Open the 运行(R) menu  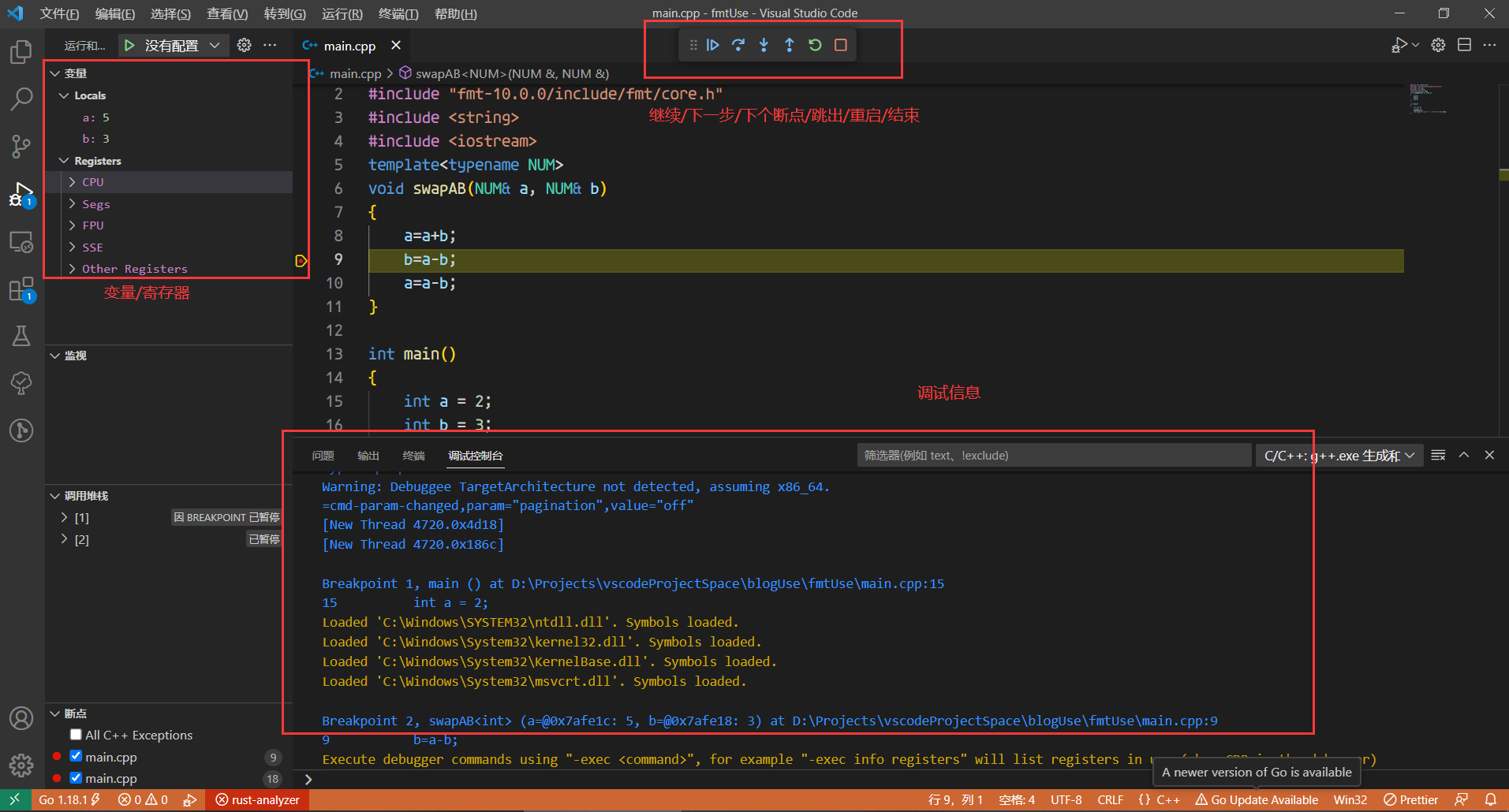(x=342, y=13)
